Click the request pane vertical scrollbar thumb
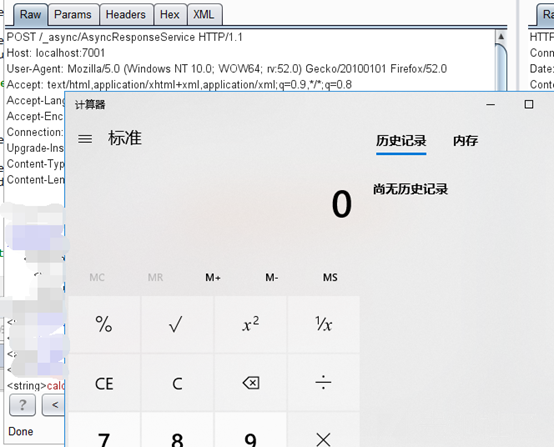The image size is (554, 447). point(501,67)
